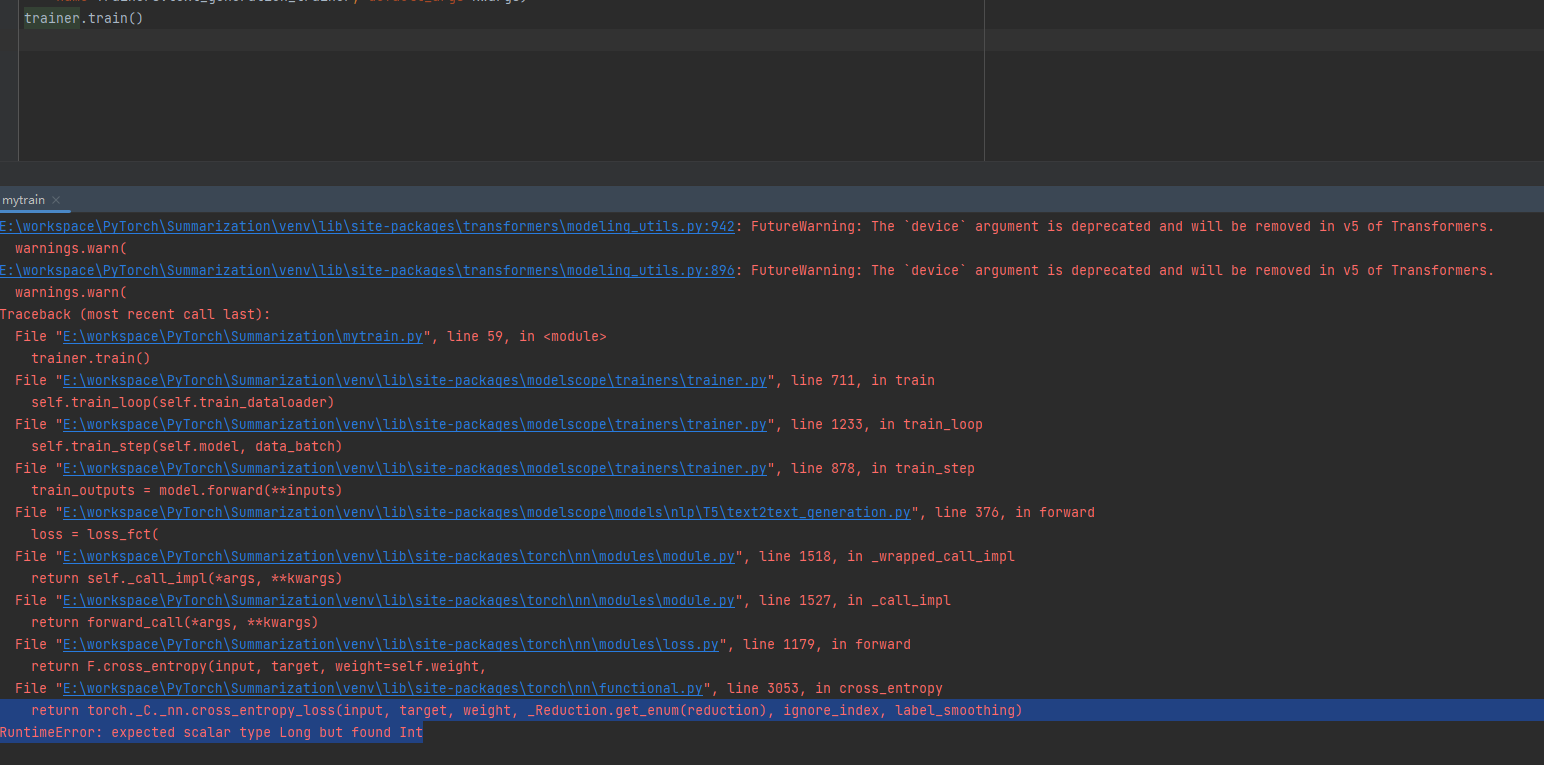Open trainer.py link for line 1233
This screenshot has width=1544, height=765.
pos(415,425)
